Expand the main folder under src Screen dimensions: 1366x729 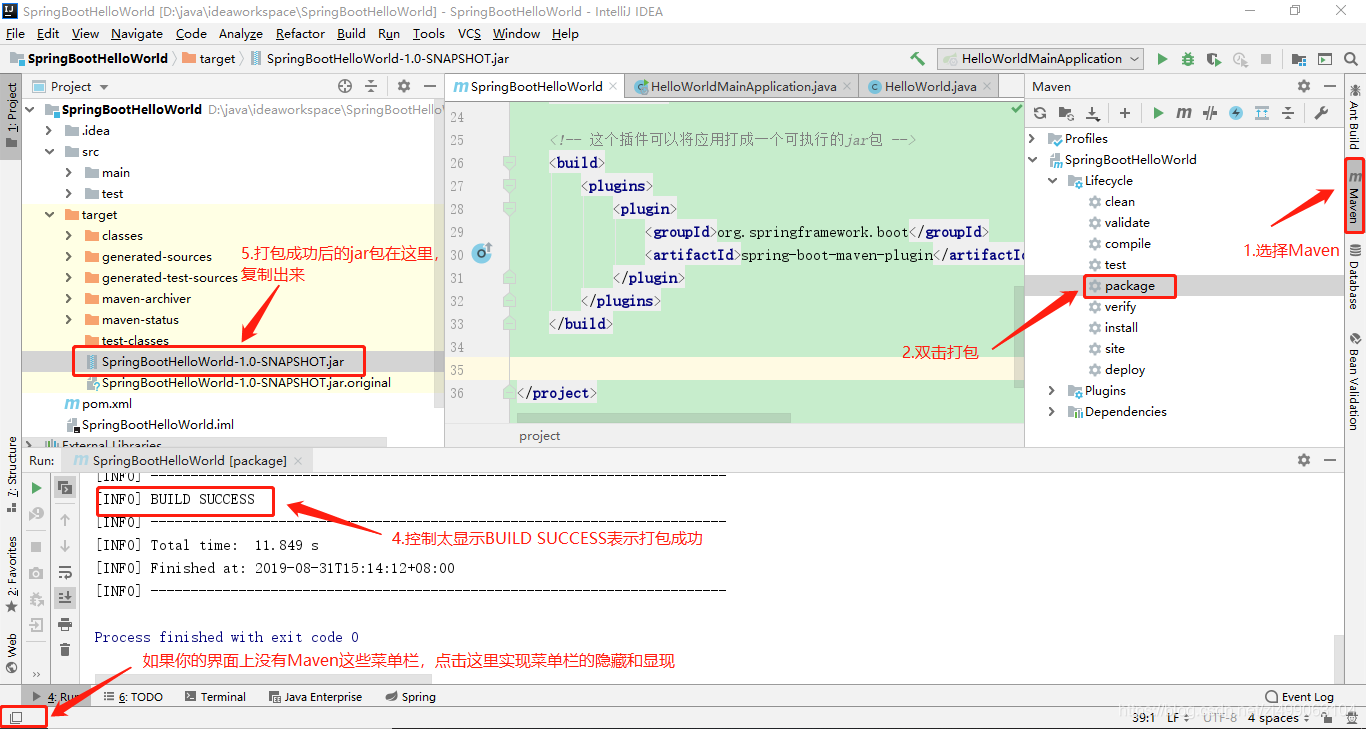tap(69, 173)
